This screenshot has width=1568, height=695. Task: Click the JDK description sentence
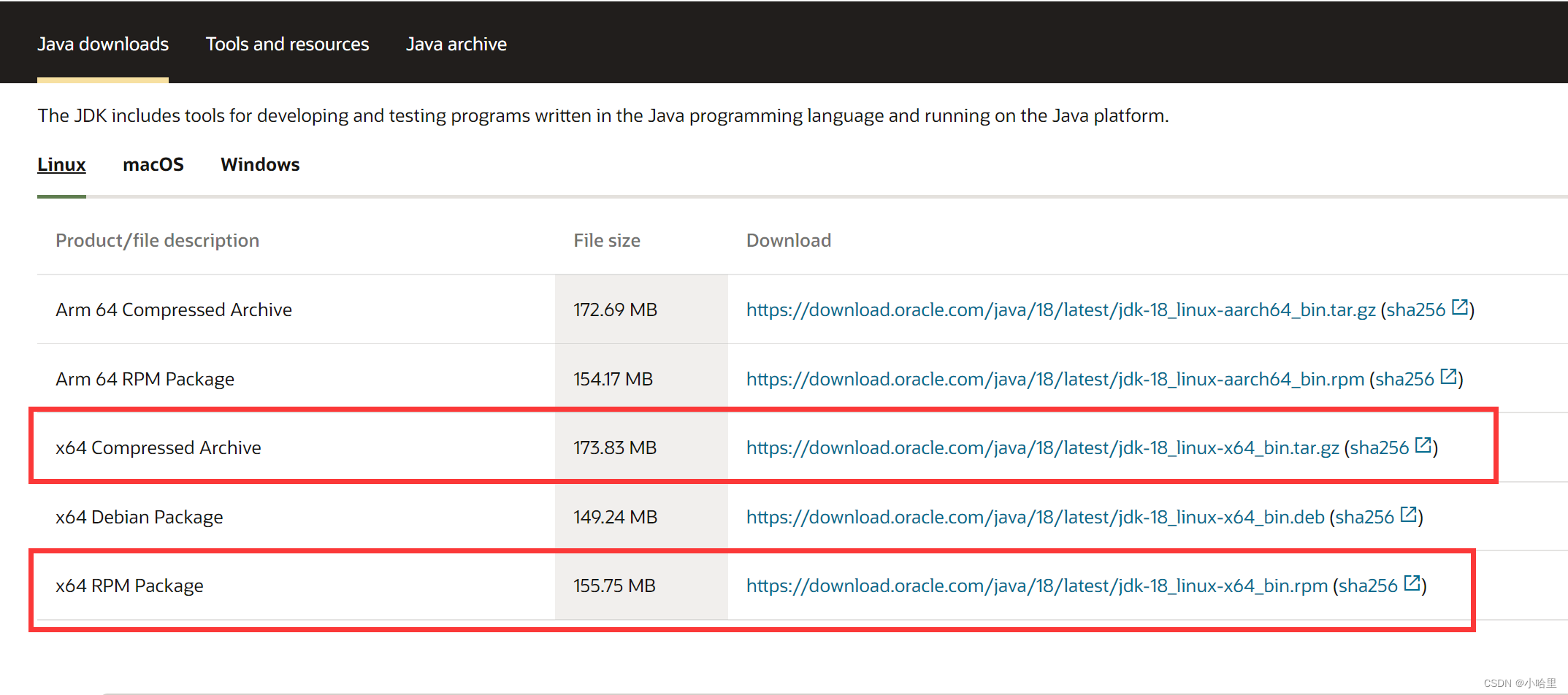click(603, 115)
